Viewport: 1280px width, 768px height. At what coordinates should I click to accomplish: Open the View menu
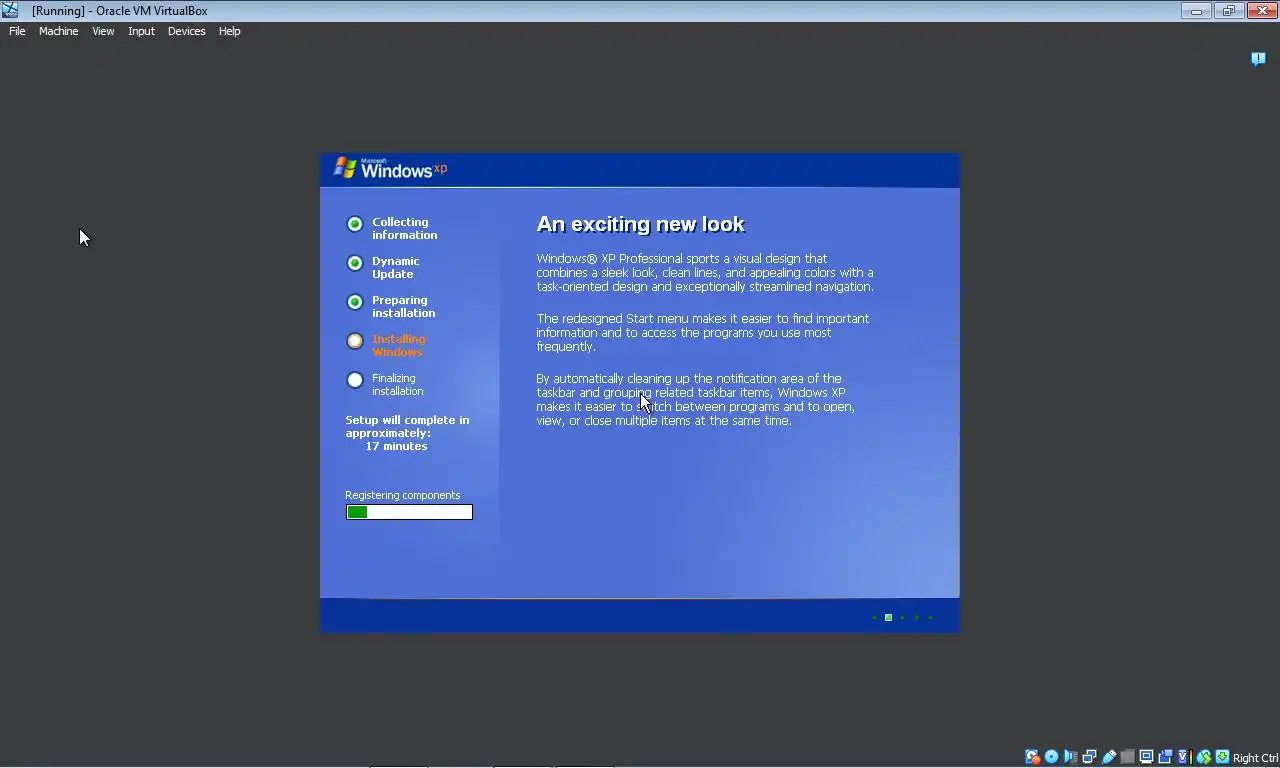click(x=103, y=31)
